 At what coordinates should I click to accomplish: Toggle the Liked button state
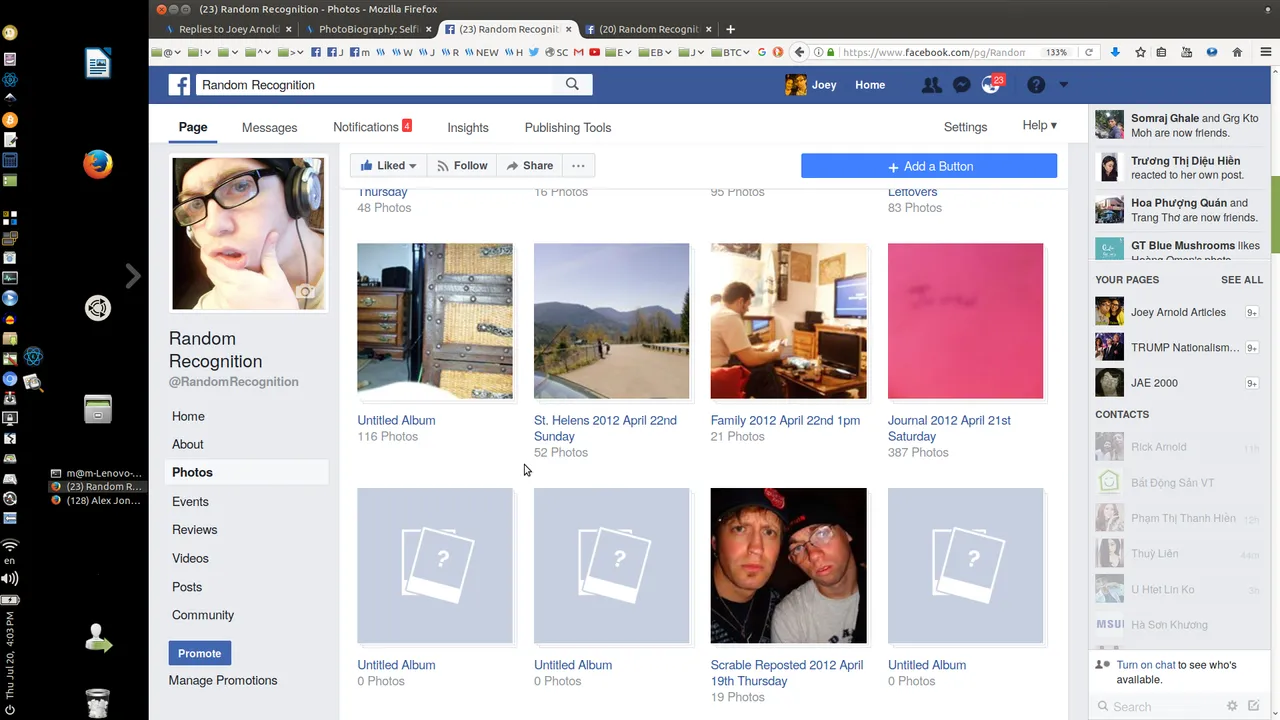388,166
